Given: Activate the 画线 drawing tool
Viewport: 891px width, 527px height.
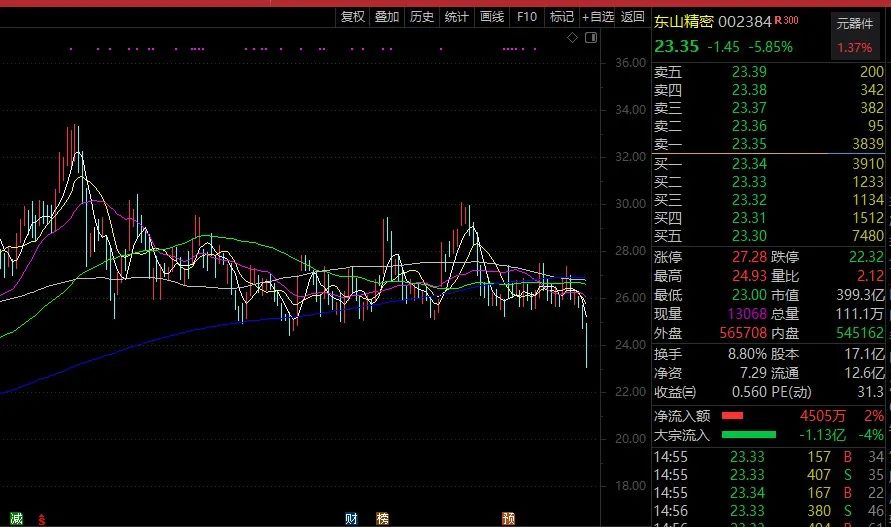Looking at the screenshot, I should [x=491, y=16].
